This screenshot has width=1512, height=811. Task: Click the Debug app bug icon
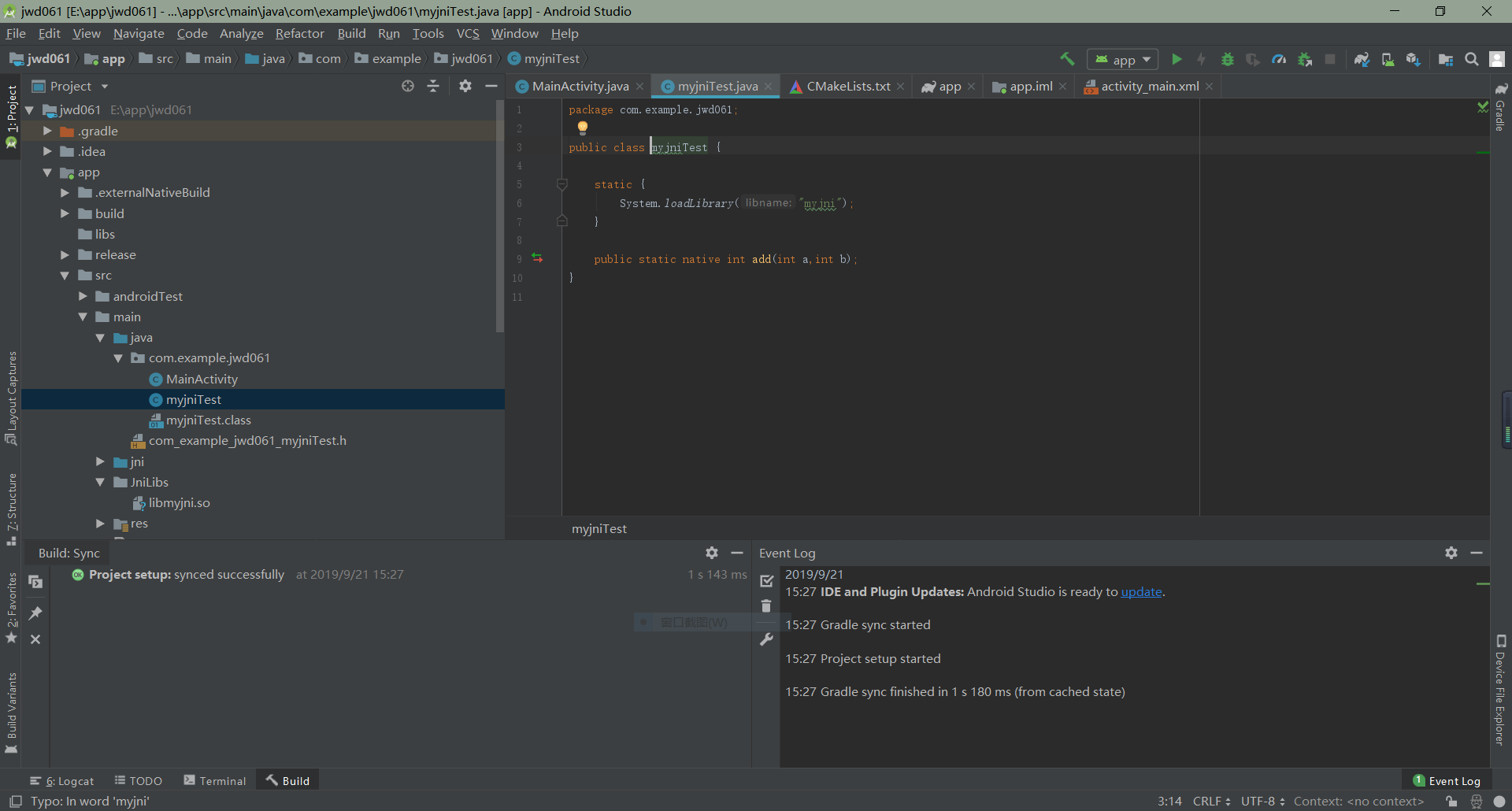pyautogui.click(x=1227, y=59)
